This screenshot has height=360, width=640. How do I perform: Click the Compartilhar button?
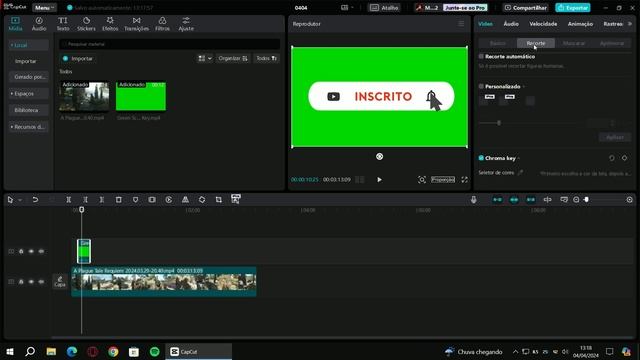click(x=526, y=8)
